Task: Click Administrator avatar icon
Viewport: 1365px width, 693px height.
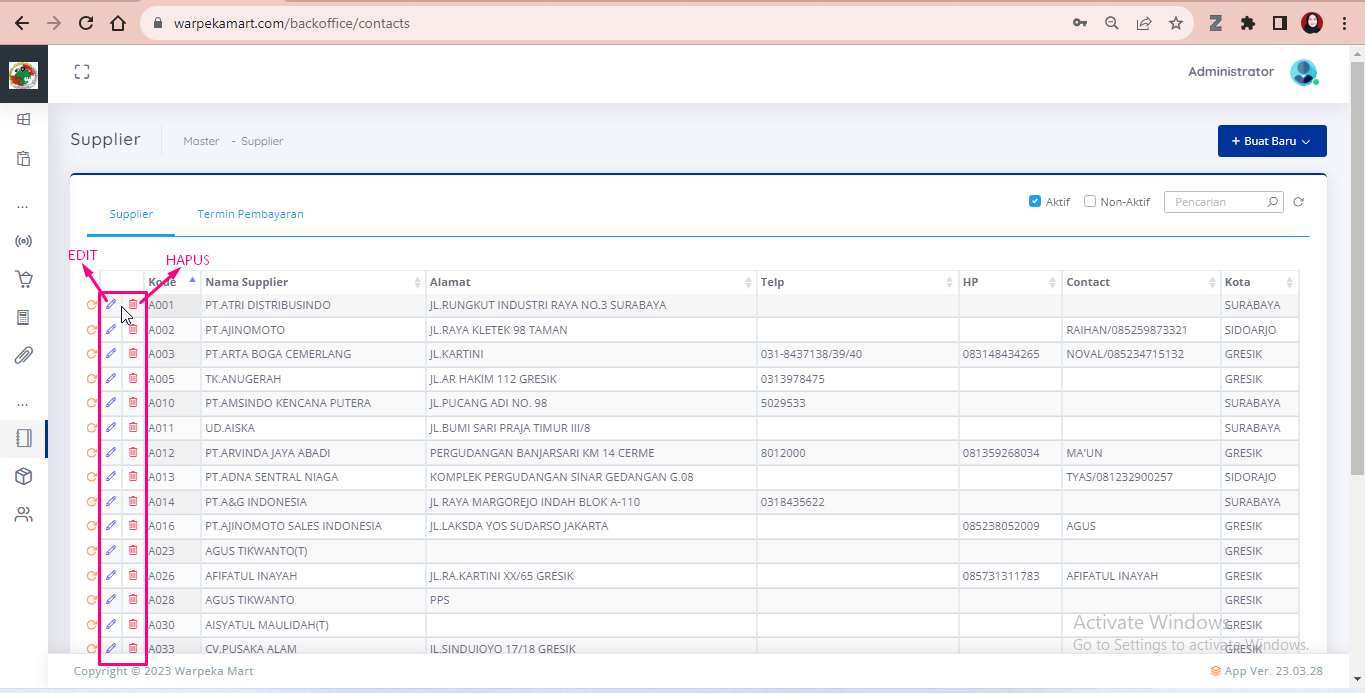Action: tap(1303, 72)
